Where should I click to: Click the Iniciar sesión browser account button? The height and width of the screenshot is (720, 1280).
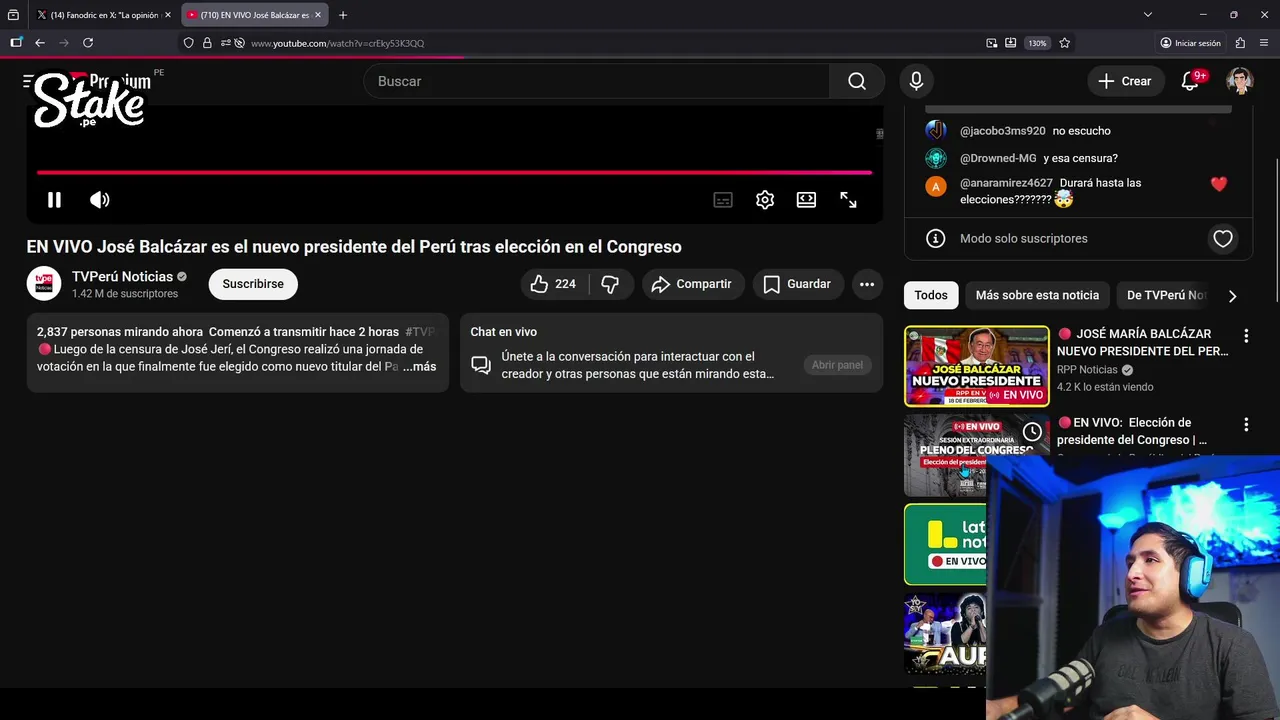tap(1190, 43)
